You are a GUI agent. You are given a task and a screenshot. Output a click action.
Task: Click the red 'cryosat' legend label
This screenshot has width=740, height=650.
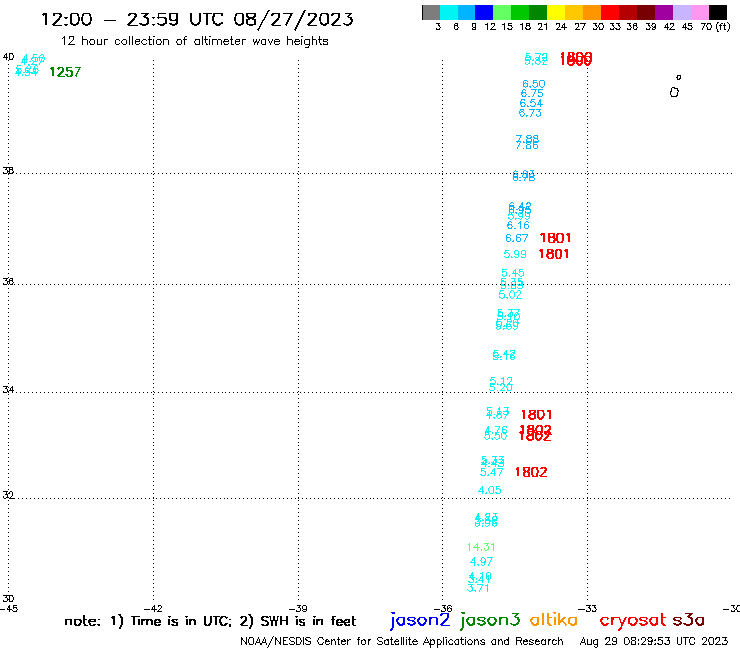click(x=633, y=621)
